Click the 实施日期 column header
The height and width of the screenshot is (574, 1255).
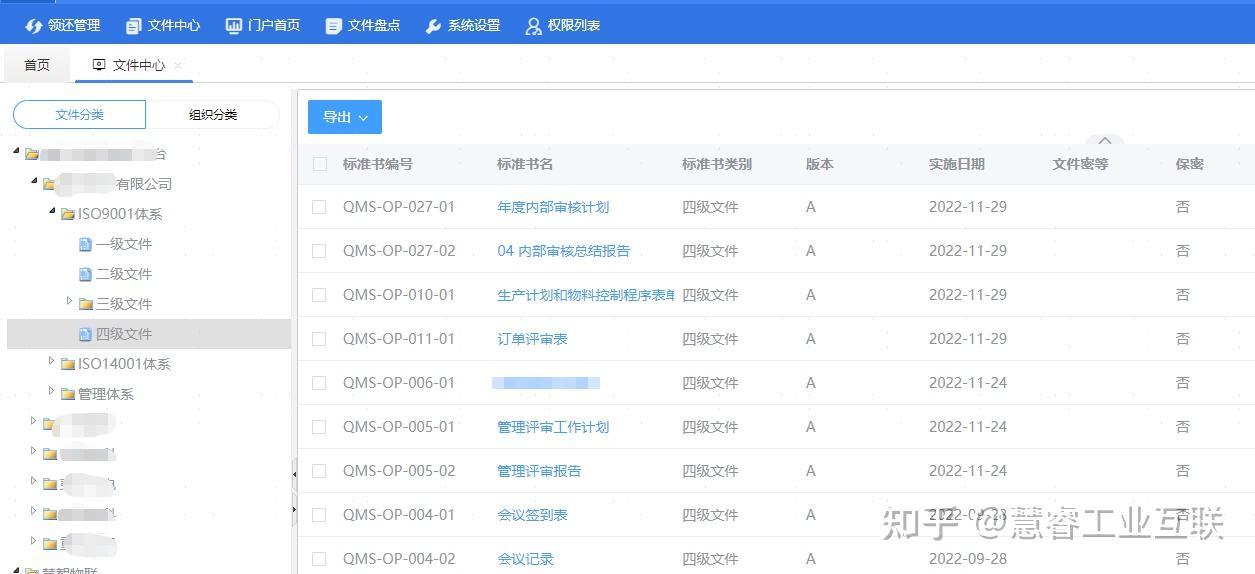(x=956, y=164)
